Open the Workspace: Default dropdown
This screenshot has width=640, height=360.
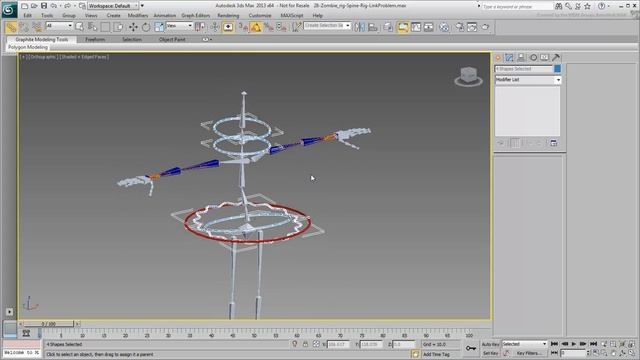(x=113, y=6)
